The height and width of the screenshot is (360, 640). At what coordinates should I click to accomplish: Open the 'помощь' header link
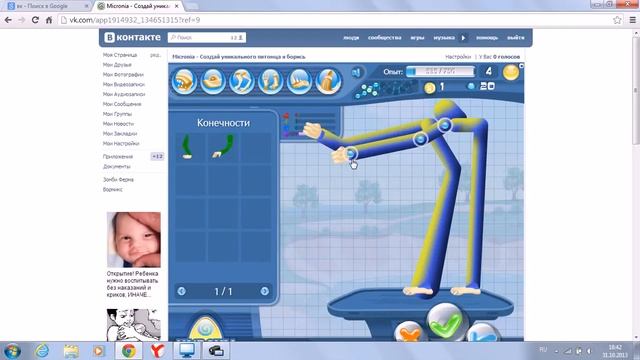point(487,38)
